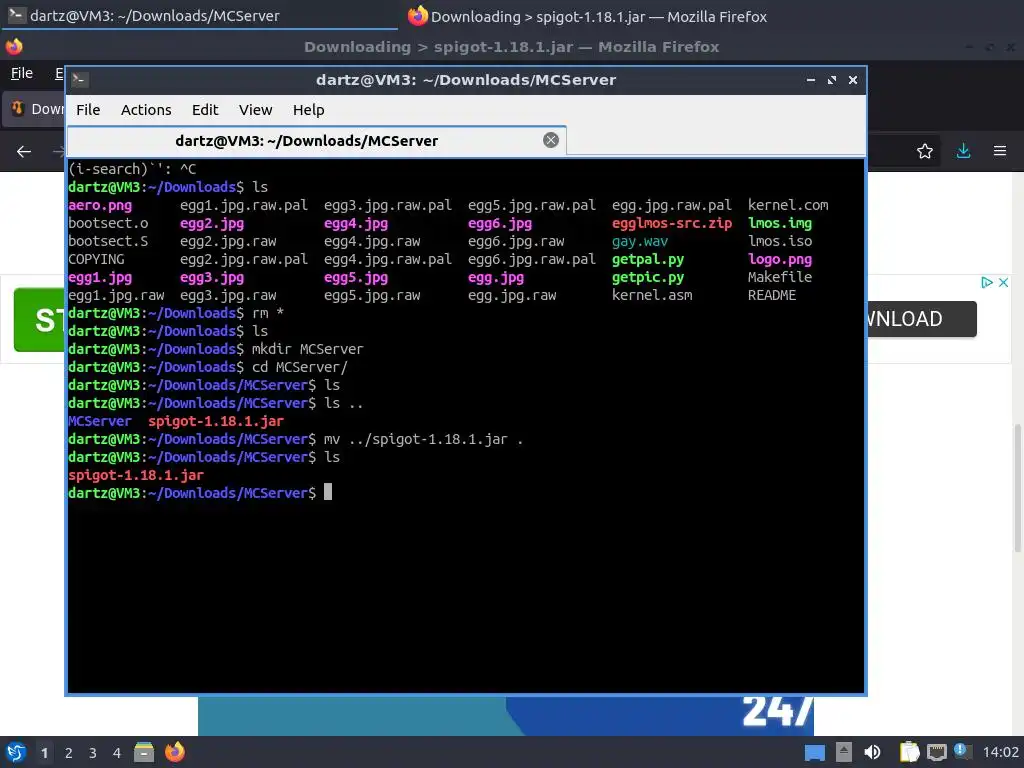Click 'lmos.iso' in terminal listing
The width and height of the screenshot is (1024, 768).
pyautogui.click(x=780, y=241)
